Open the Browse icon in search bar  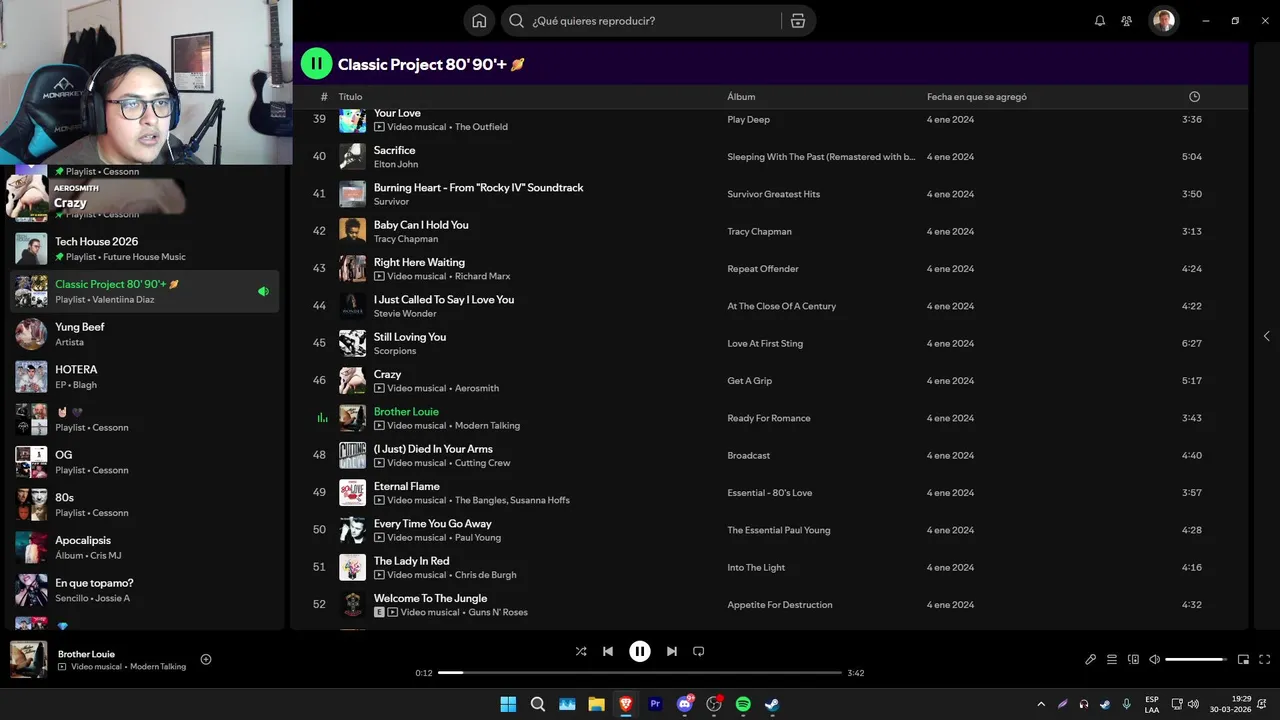(x=797, y=20)
